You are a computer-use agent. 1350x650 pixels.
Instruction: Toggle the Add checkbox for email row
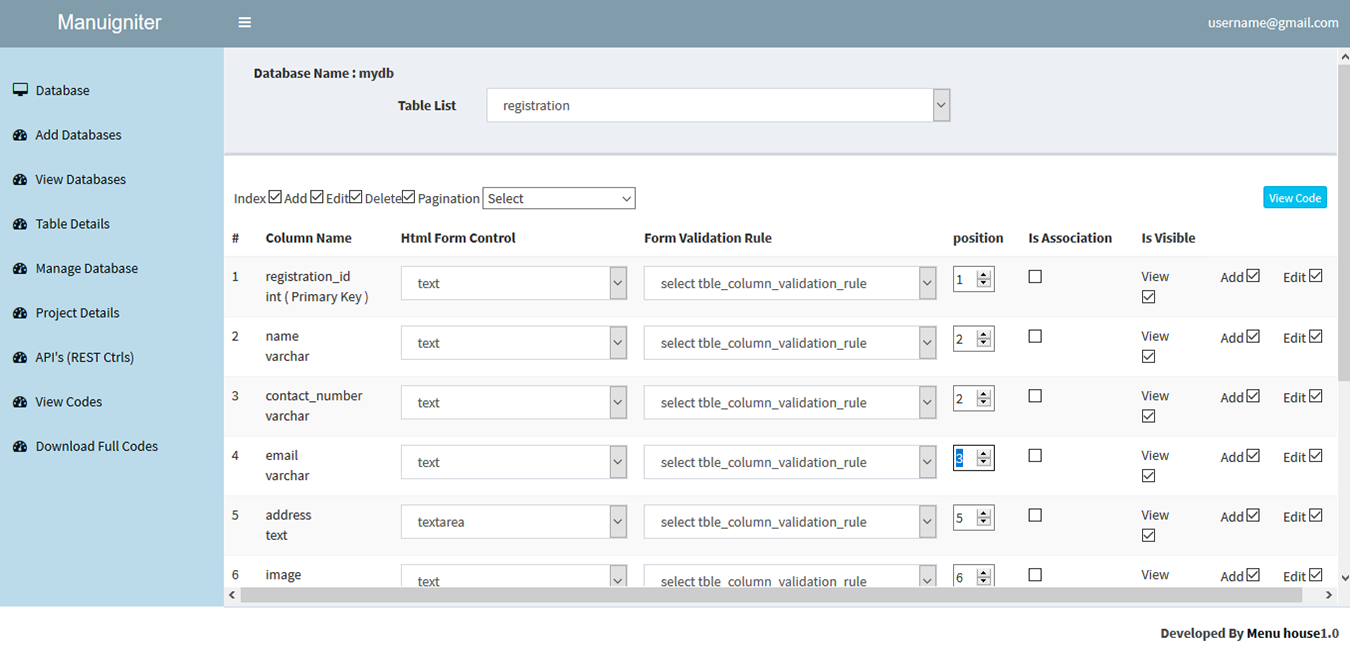(1253, 456)
